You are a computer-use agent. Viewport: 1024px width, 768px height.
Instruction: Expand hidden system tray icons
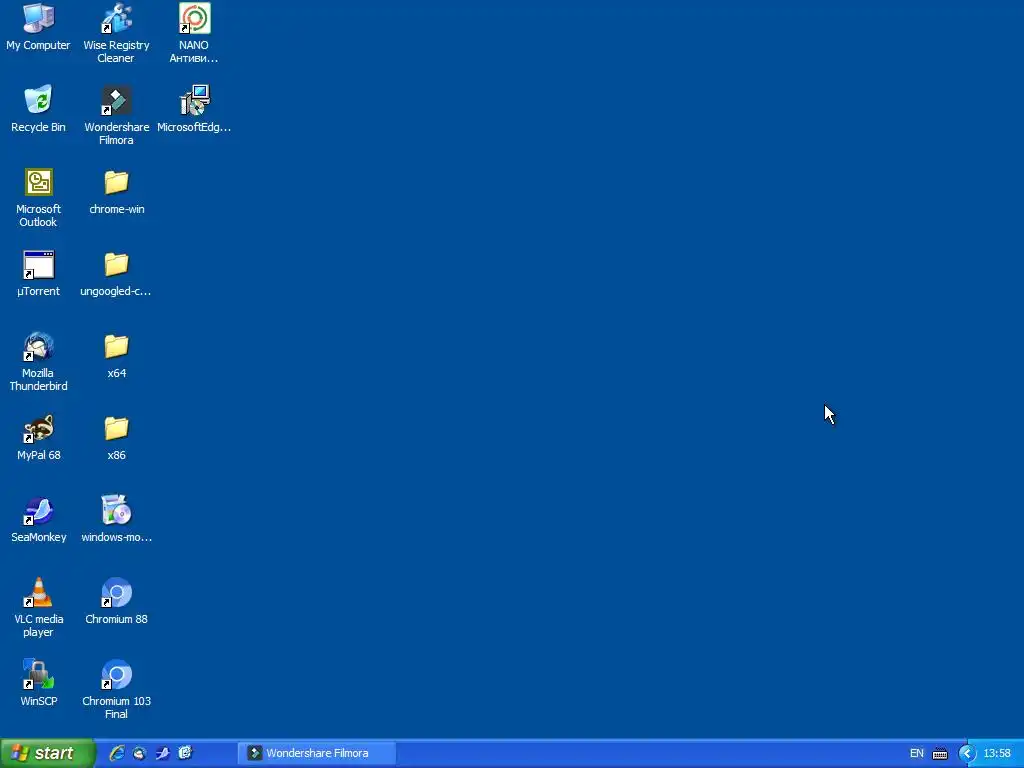[967, 753]
